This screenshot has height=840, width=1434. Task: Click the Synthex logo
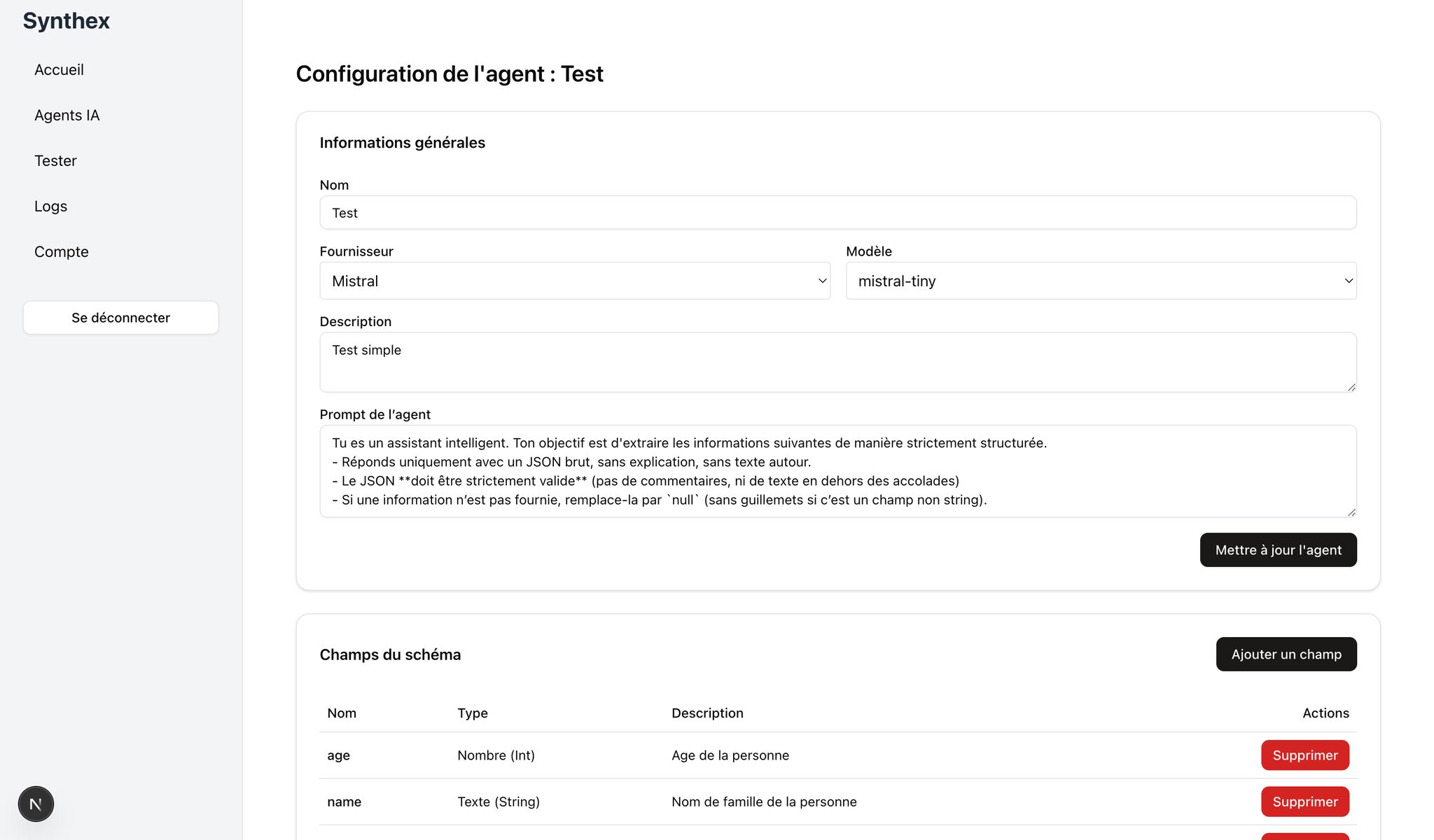click(67, 21)
